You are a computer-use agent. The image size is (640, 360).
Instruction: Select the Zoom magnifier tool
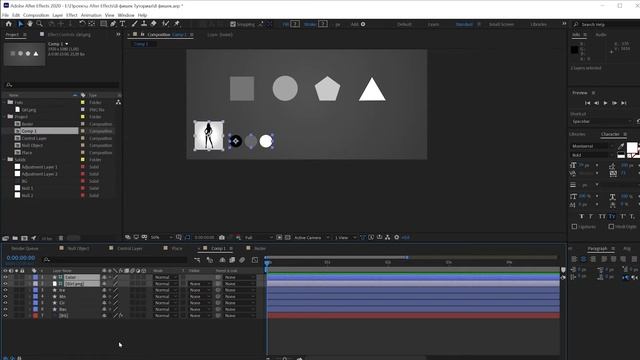(40, 24)
